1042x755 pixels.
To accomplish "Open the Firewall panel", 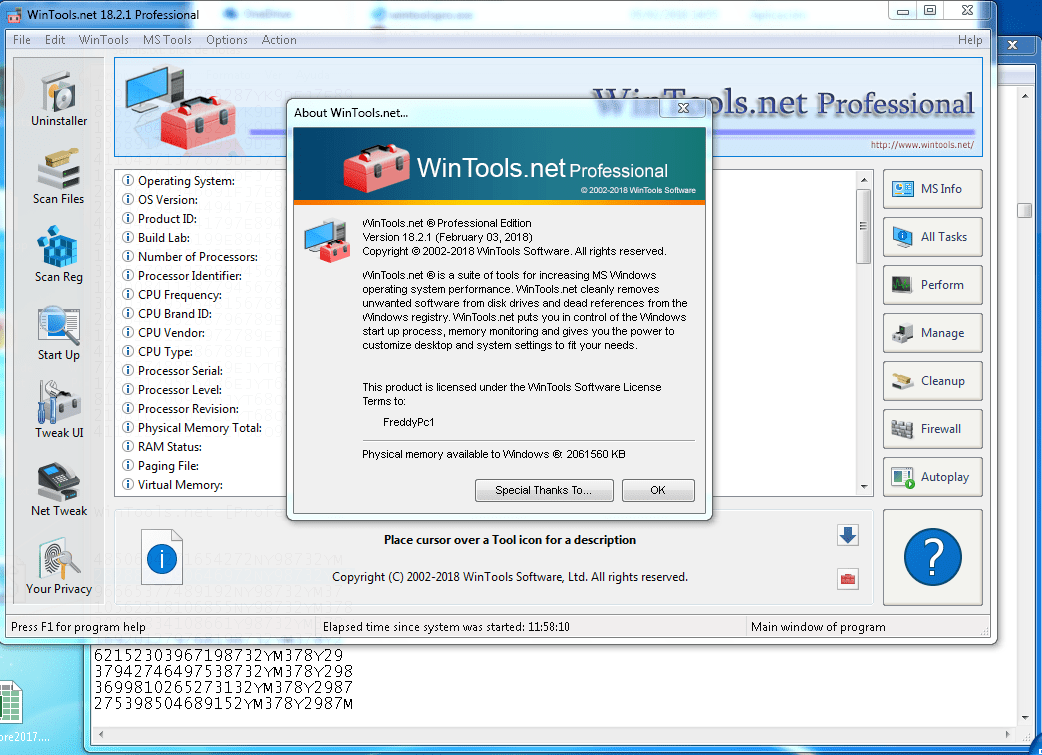I will pyautogui.click(x=932, y=429).
